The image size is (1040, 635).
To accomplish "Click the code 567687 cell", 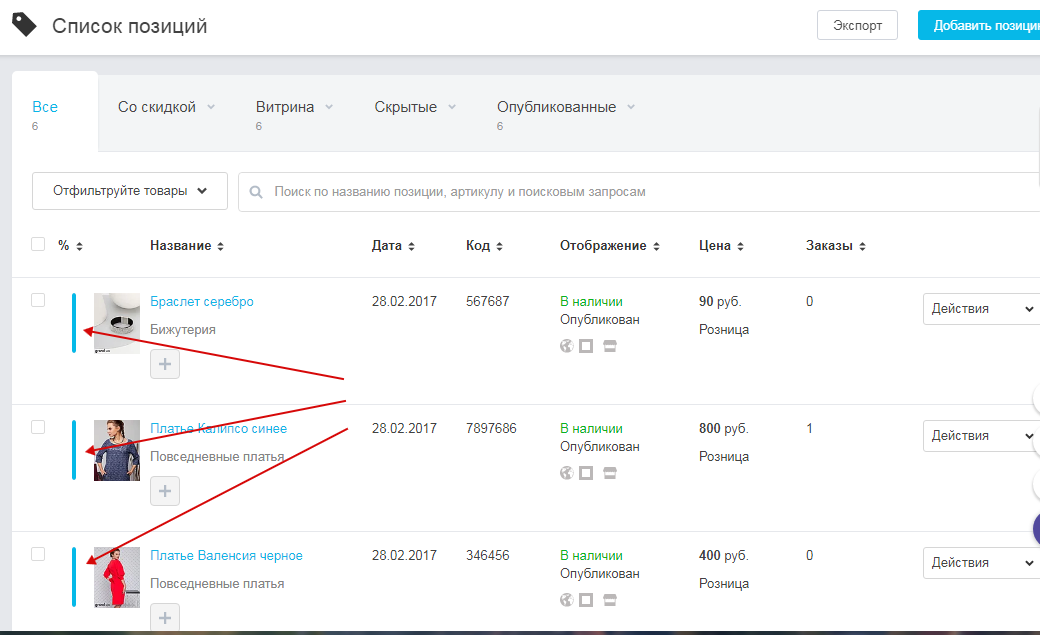I will [488, 301].
